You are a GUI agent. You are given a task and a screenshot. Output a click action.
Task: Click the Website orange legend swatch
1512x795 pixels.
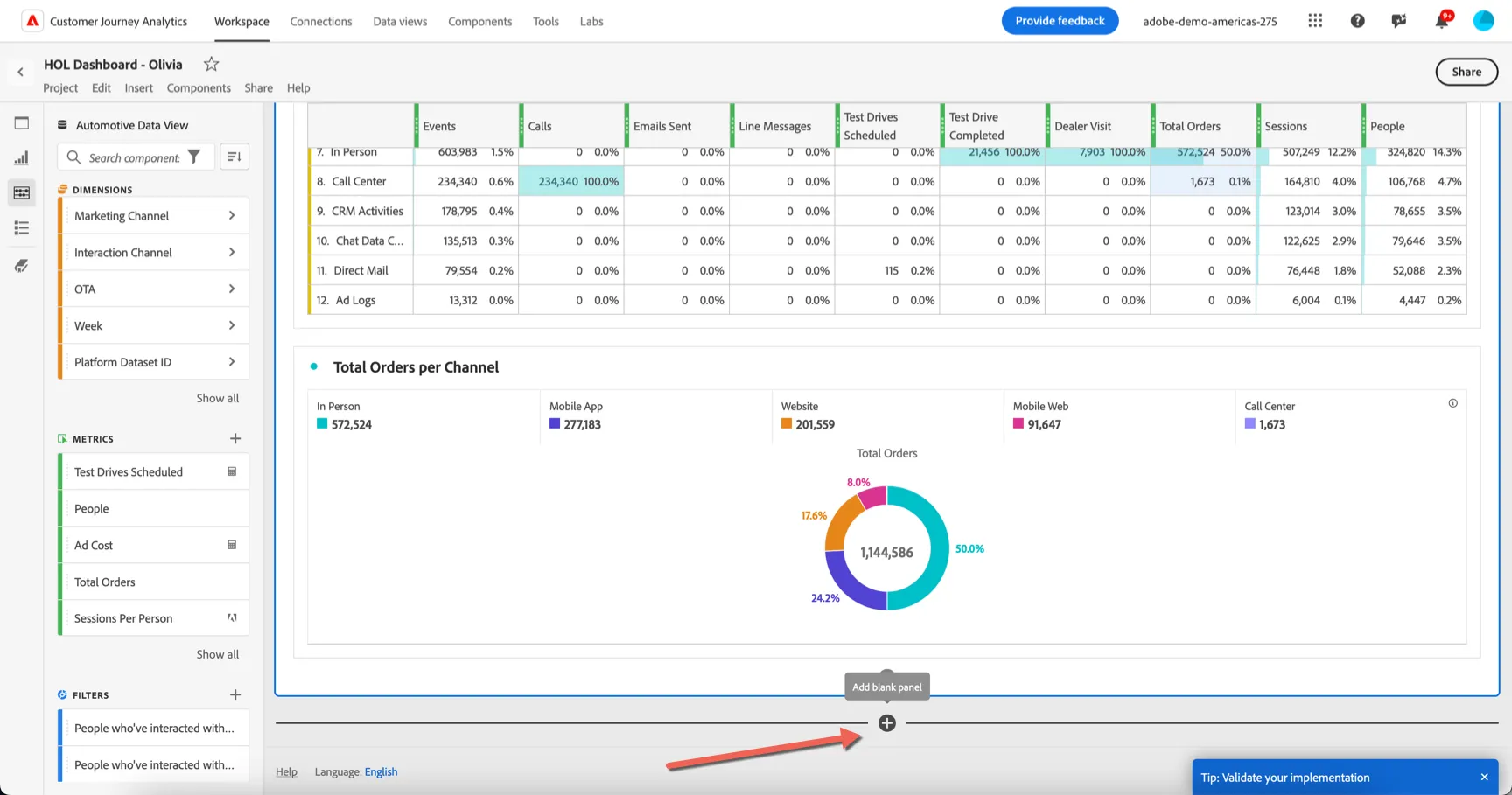pos(787,424)
